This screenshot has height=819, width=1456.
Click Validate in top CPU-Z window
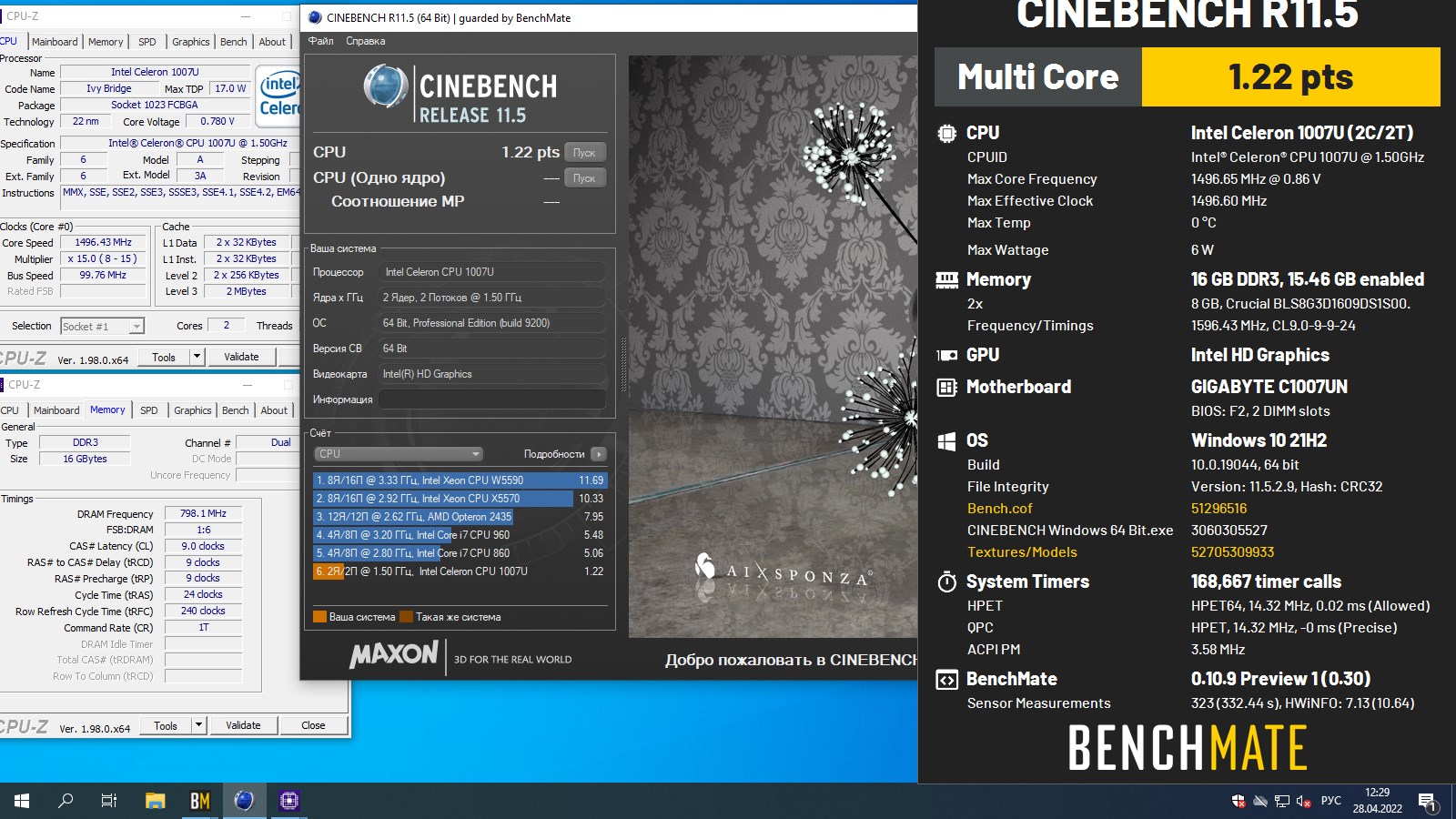241,357
